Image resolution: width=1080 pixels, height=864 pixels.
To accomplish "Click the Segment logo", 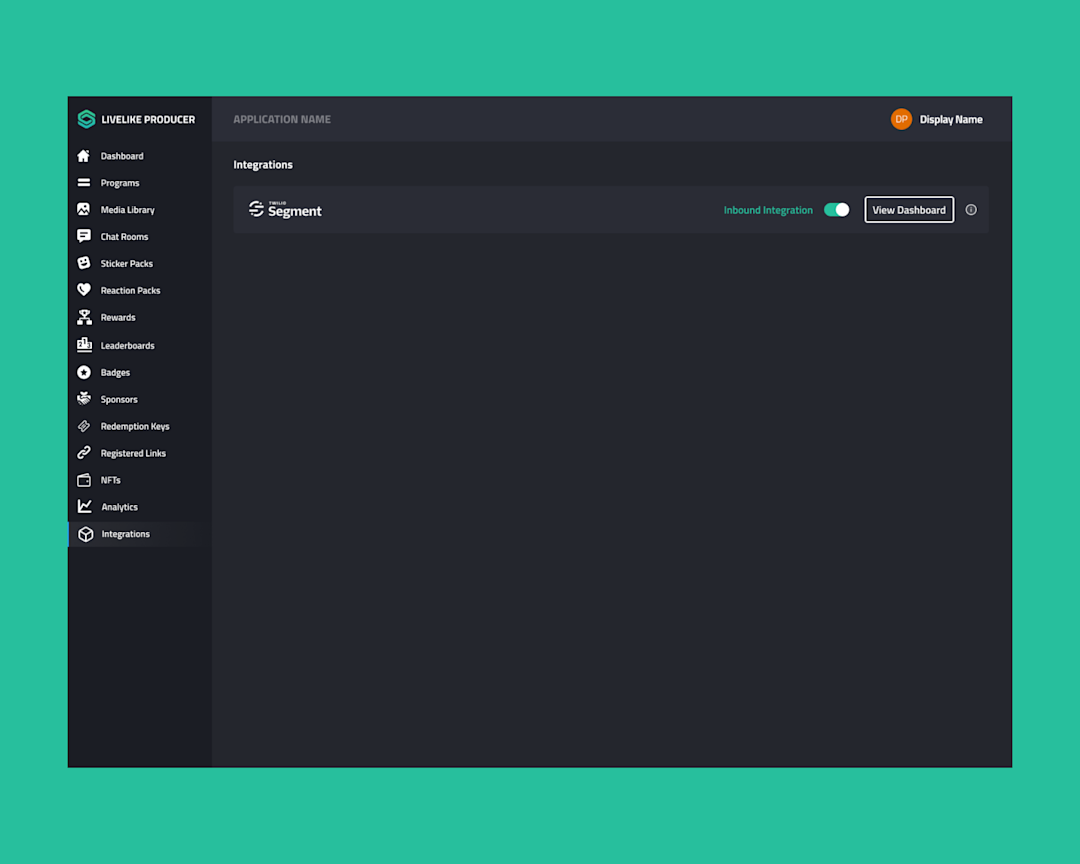I will [x=285, y=209].
